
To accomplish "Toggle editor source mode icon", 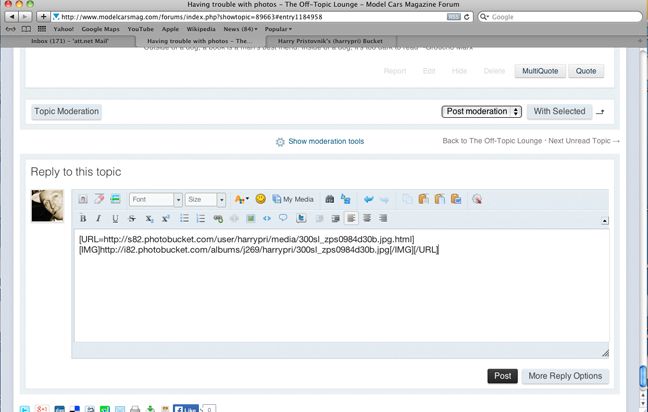I will 83,199.
